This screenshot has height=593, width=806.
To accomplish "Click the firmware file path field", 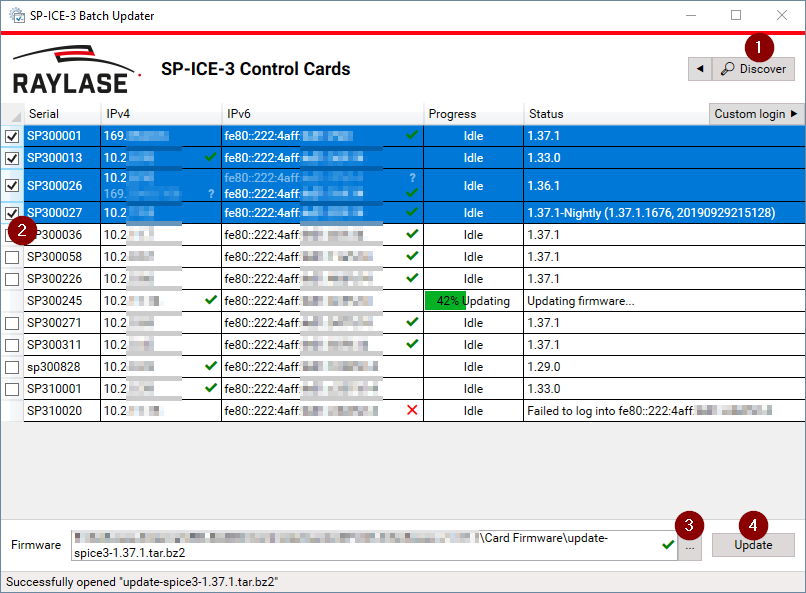I will [x=374, y=545].
